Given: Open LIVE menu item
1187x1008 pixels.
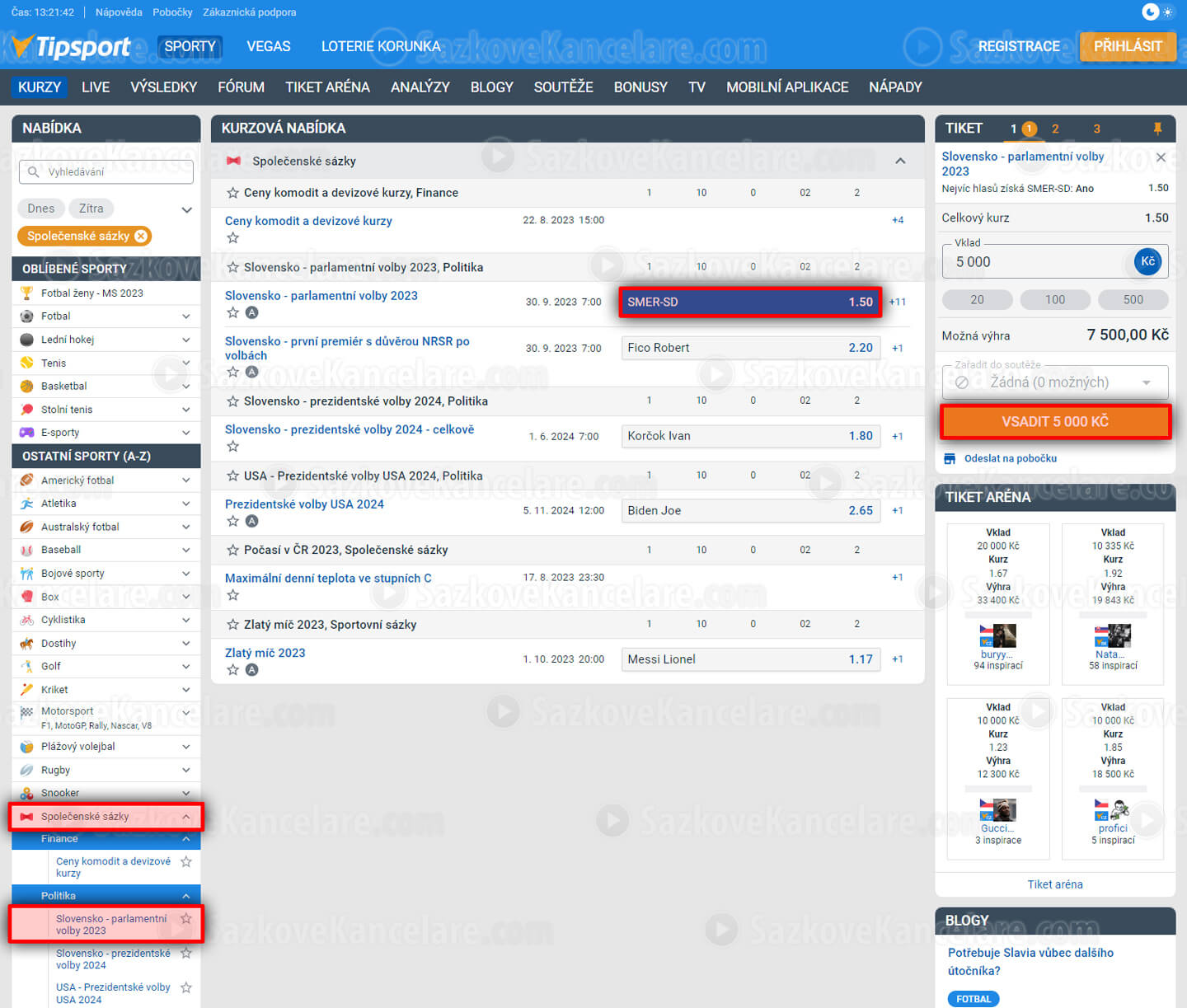Looking at the screenshot, I should click(x=96, y=87).
